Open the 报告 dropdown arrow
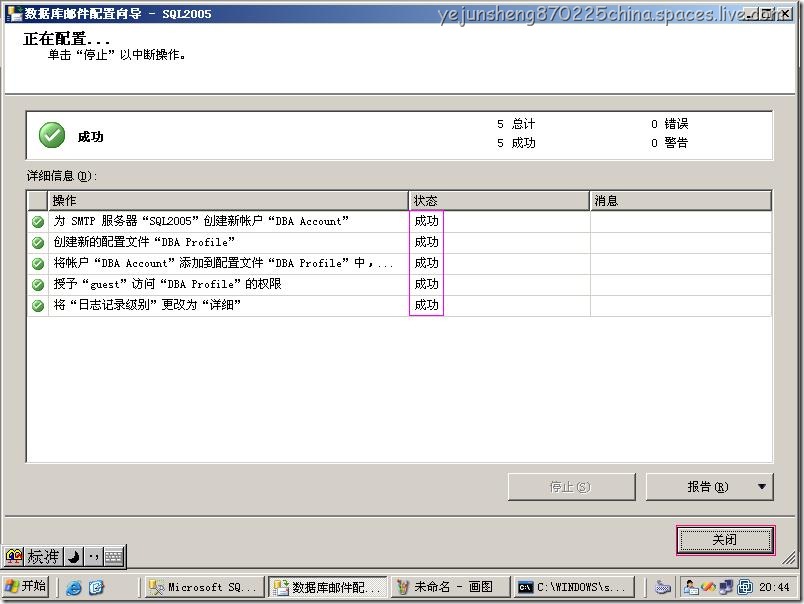Screen dimensions: 804x604 (762, 487)
